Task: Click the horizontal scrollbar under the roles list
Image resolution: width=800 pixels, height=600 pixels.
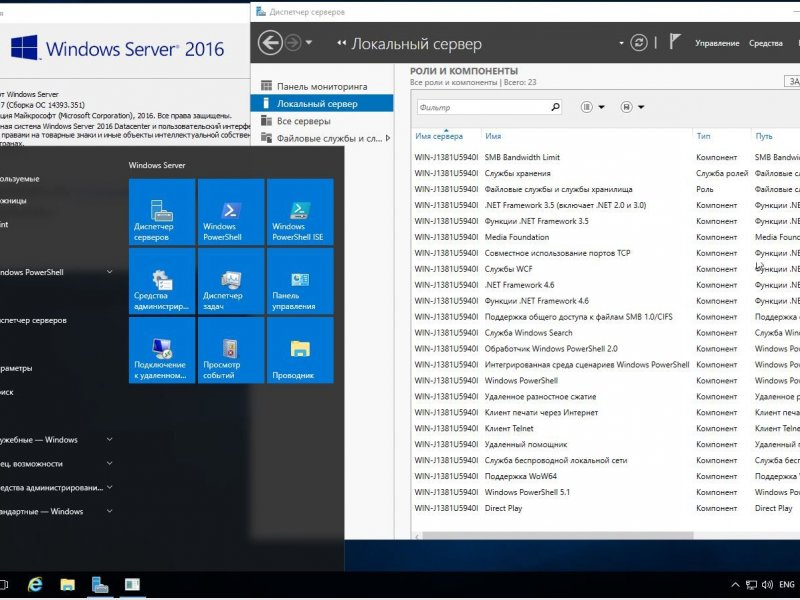Action: point(558,536)
